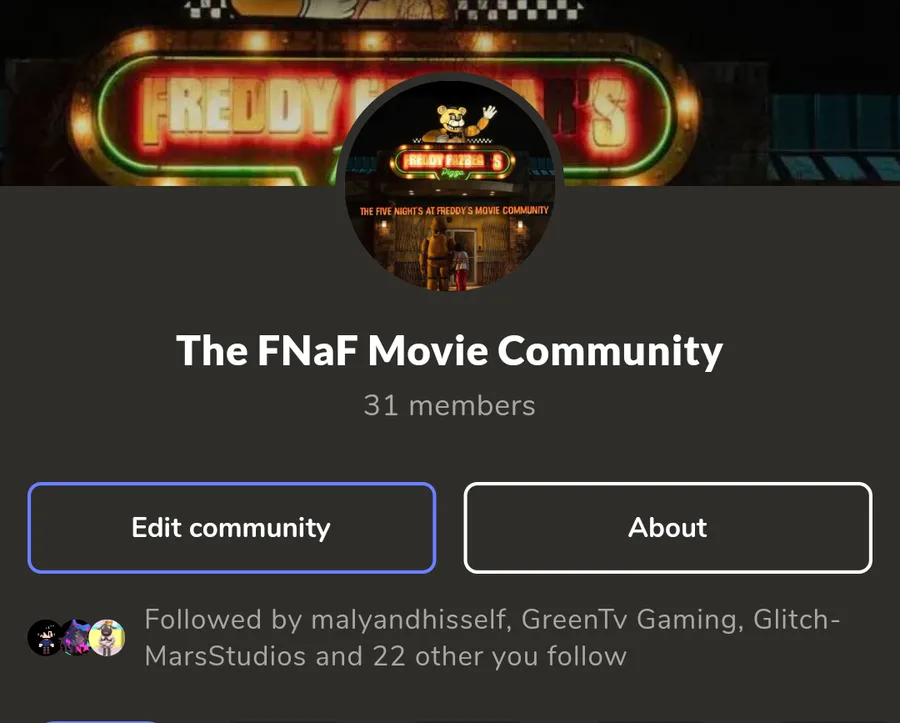Open the Freddy Fazbear's header banner image

(x=450, y=92)
